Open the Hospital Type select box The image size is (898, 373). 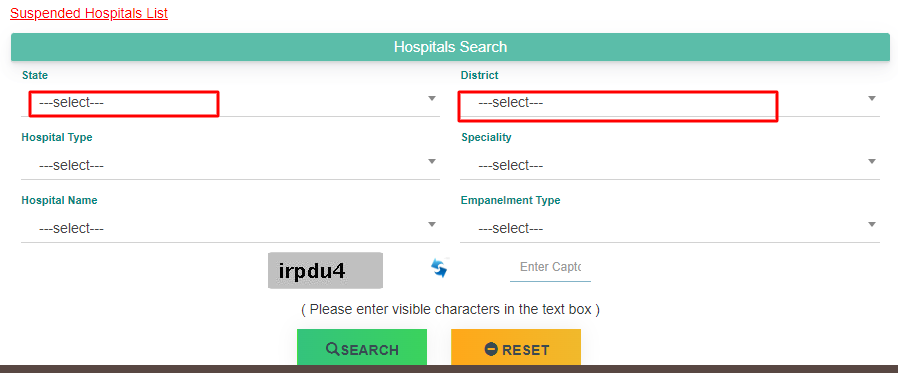click(x=230, y=166)
